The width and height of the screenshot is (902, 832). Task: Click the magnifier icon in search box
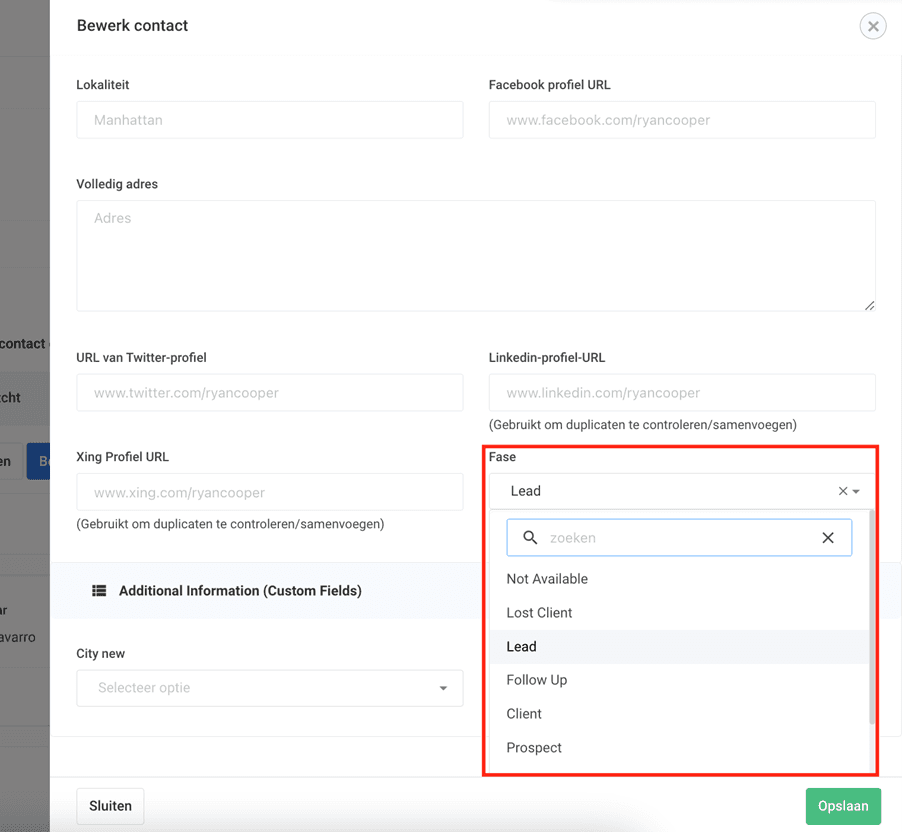click(x=531, y=538)
